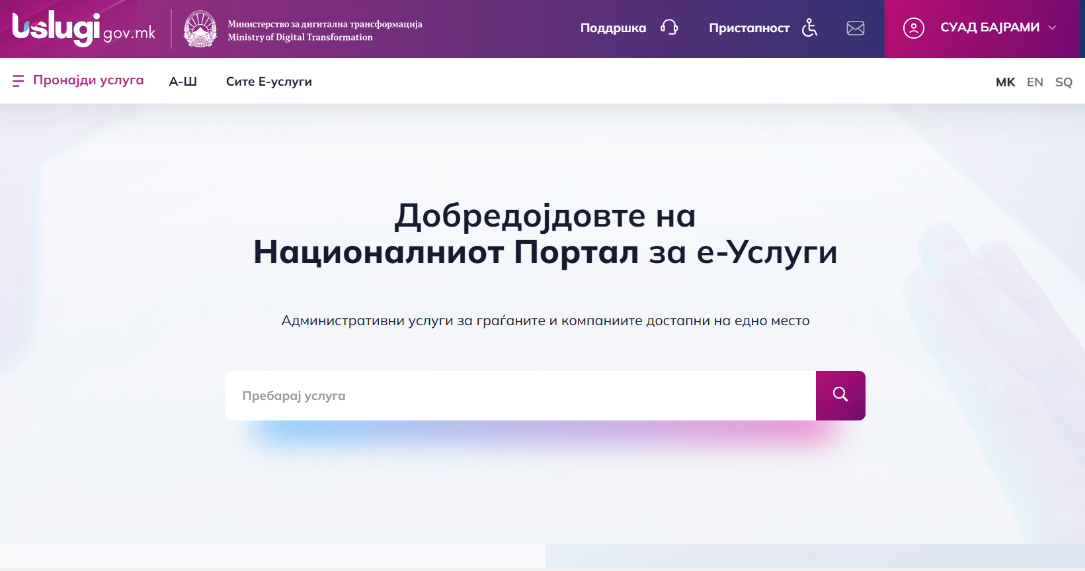Switch language to EN
This screenshot has height=571, width=1085.
pyautogui.click(x=1035, y=82)
